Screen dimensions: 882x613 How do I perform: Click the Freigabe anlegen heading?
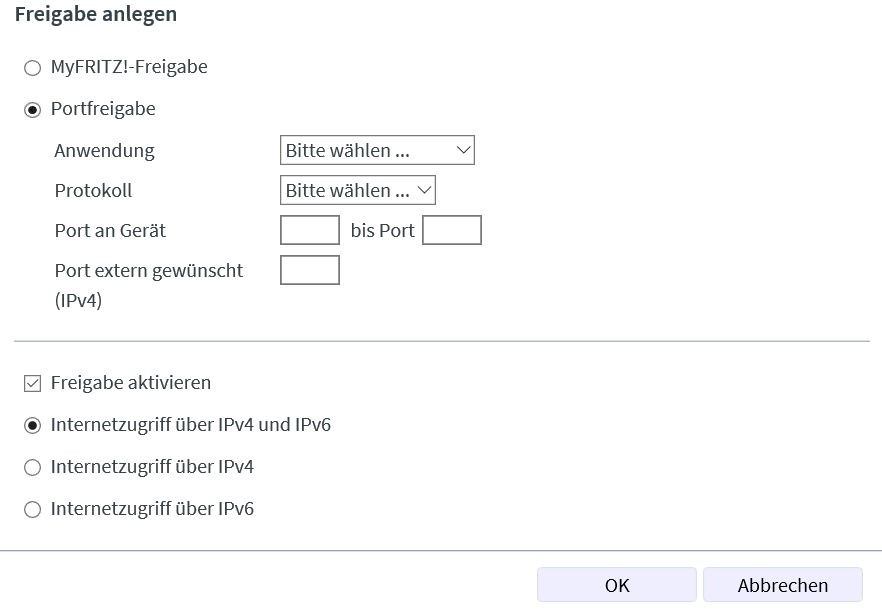point(96,15)
